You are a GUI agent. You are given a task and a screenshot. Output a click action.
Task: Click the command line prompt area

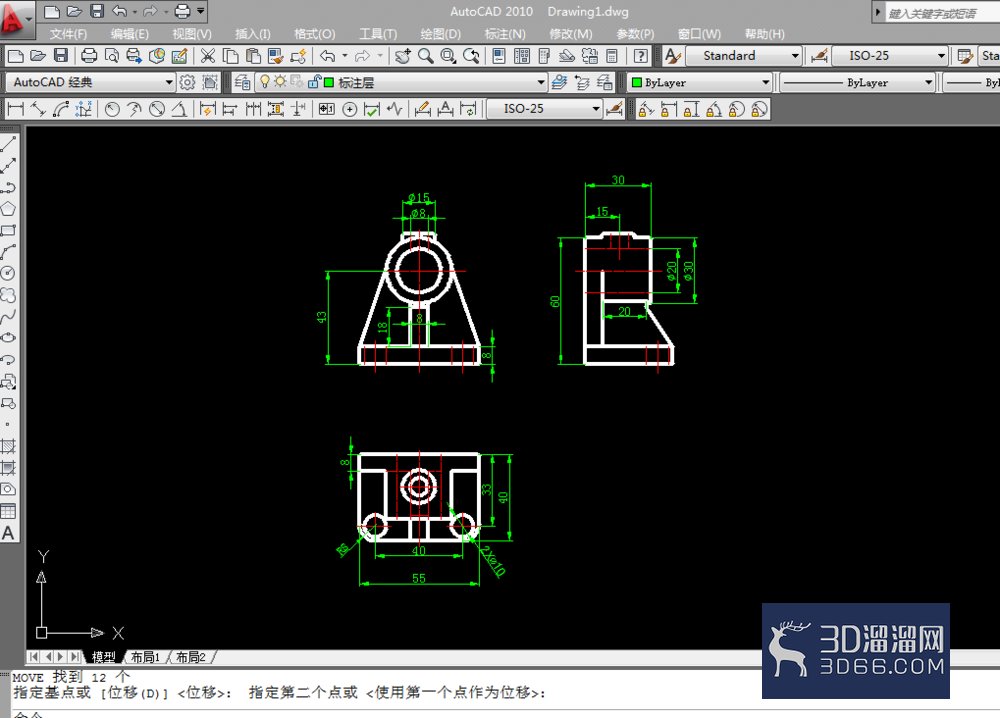pos(504,715)
